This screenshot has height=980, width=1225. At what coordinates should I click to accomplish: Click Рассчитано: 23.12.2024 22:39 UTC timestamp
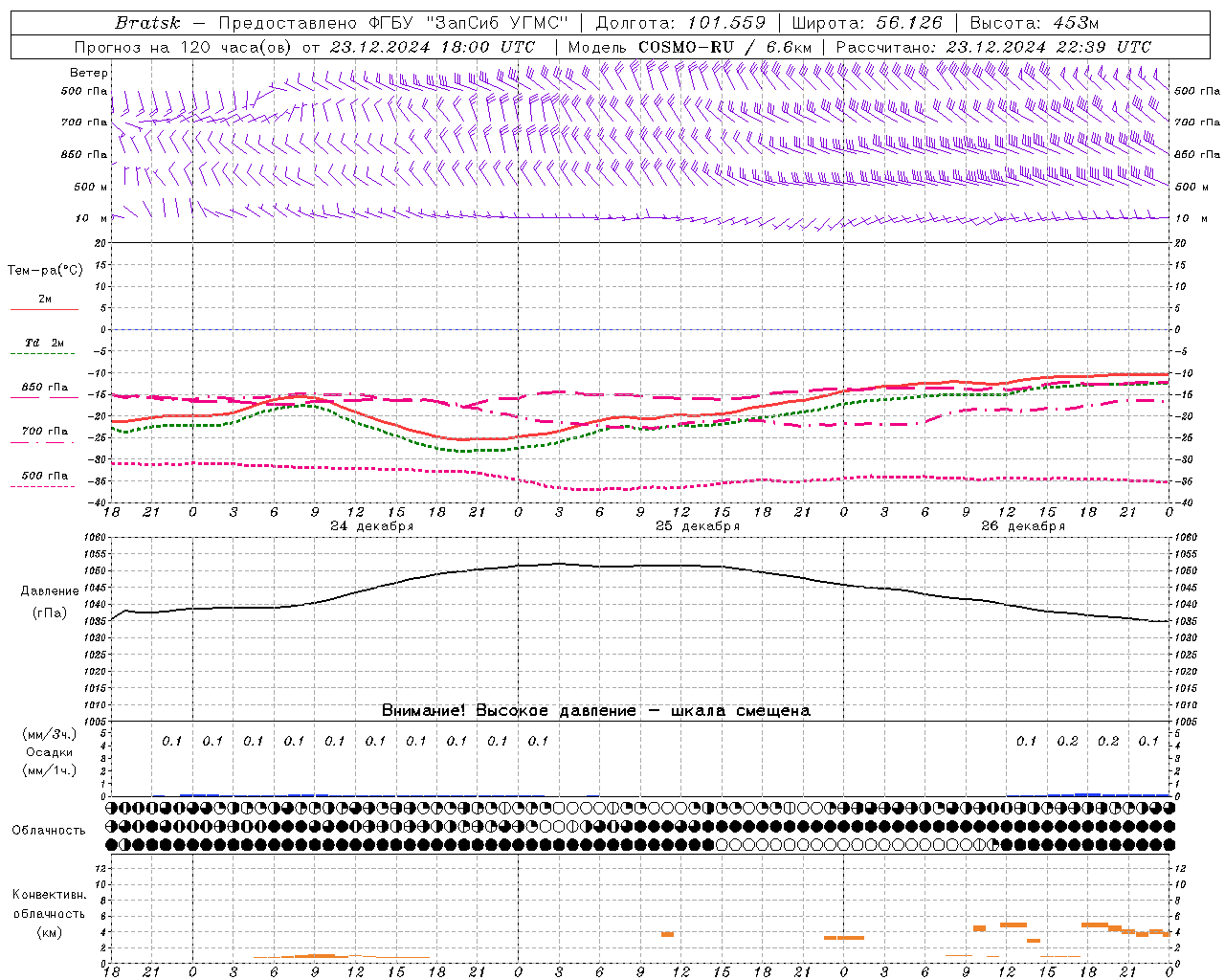click(x=993, y=47)
